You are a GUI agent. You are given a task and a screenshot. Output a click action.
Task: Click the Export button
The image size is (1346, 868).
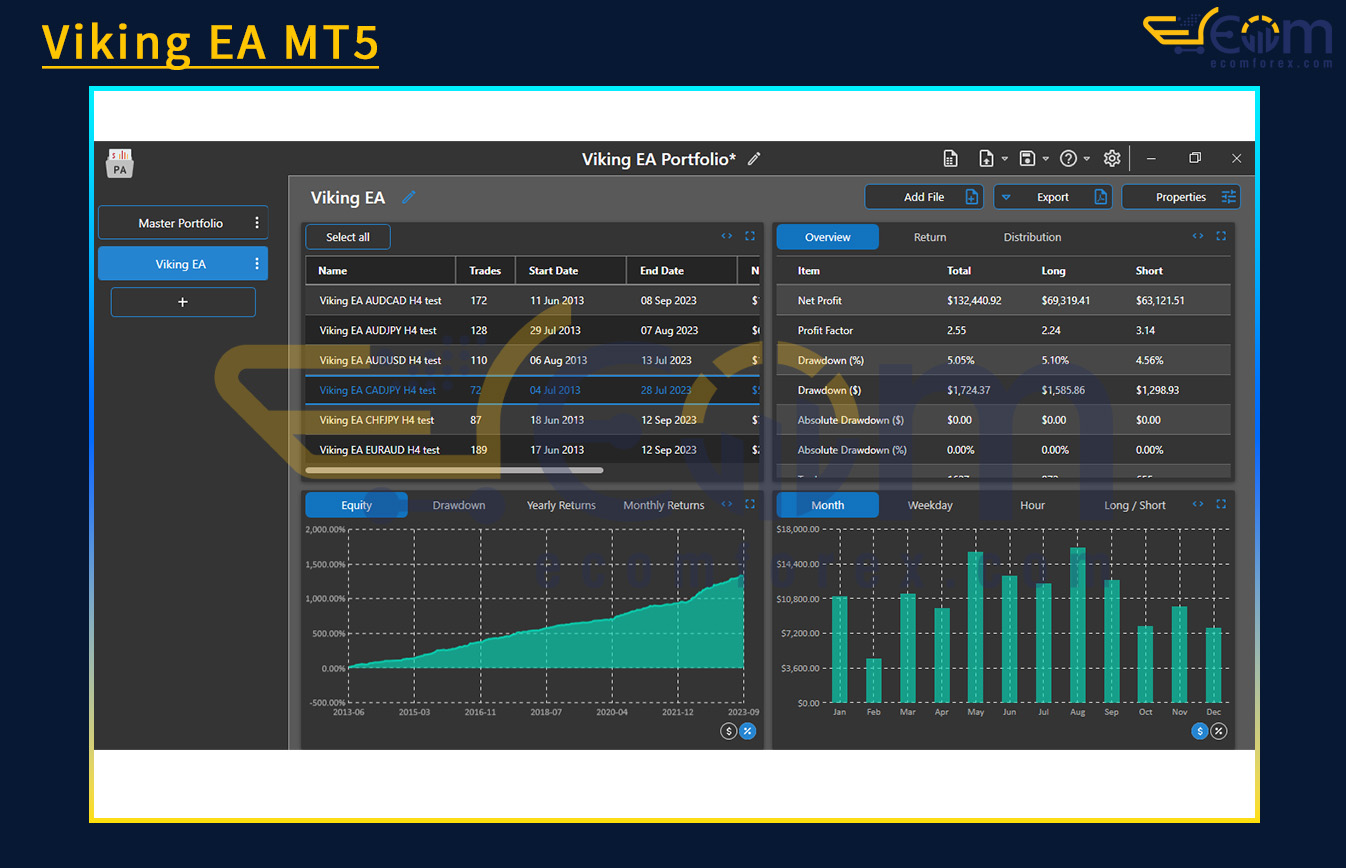(x=1052, y=197)
